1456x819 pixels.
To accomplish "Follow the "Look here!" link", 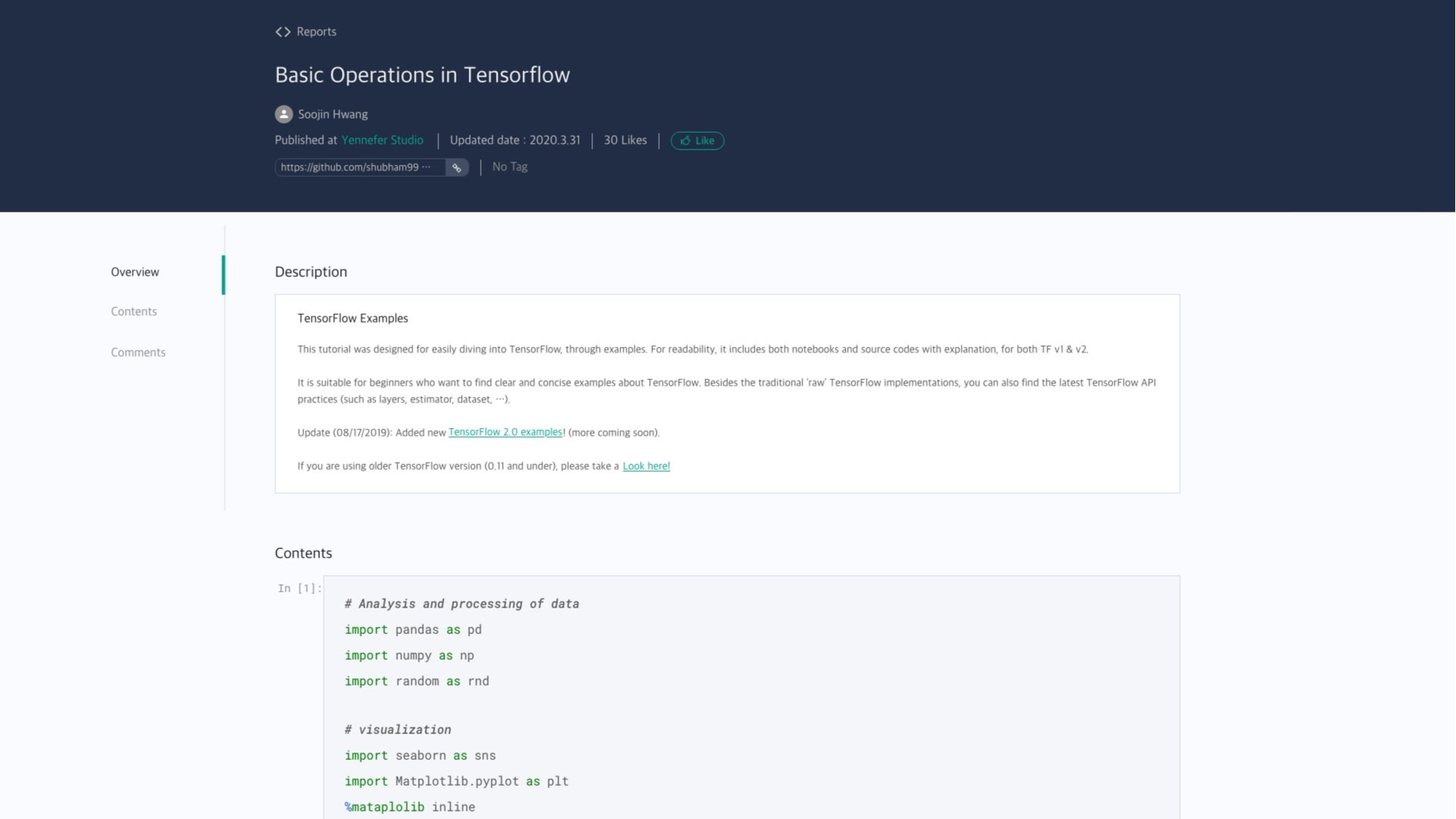I will [x=646, y=466].
